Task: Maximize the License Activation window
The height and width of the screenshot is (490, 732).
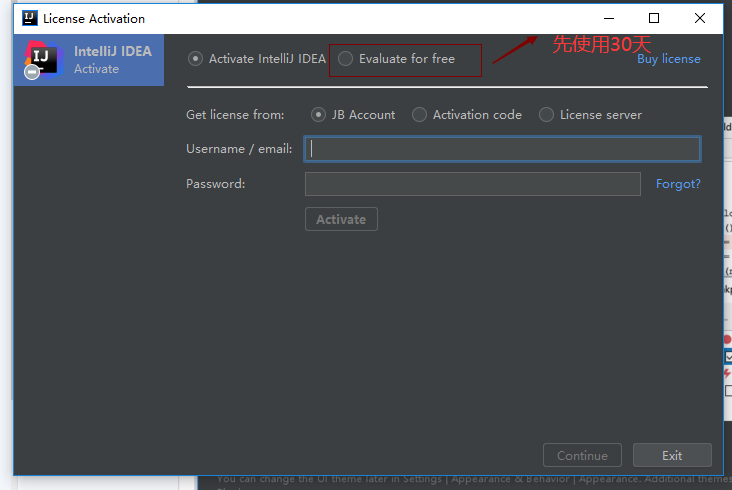Action: [x=654, y=18]
